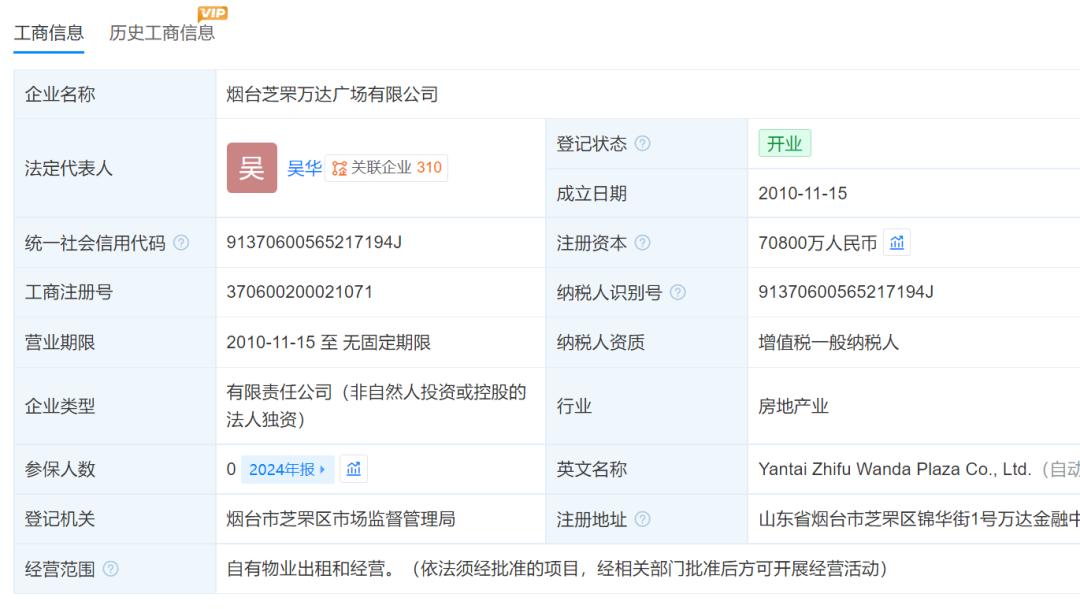Click the 纳税人资质 label cell
Image resolution: width=1080 pixels, height=609 pixels.
(x=646, y=342)
